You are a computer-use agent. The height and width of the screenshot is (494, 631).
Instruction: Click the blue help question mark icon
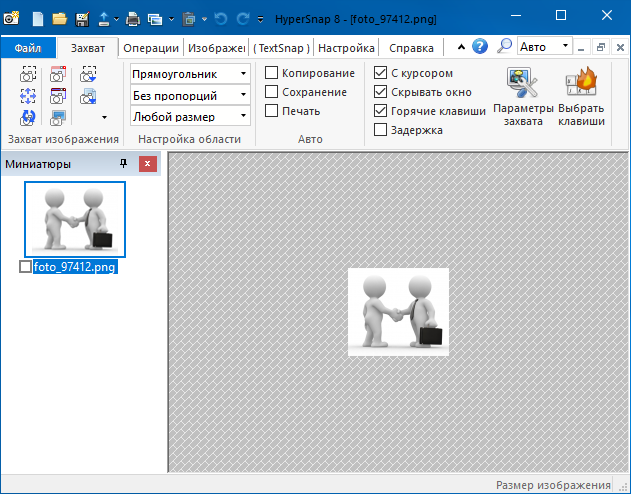coord(479,47)
